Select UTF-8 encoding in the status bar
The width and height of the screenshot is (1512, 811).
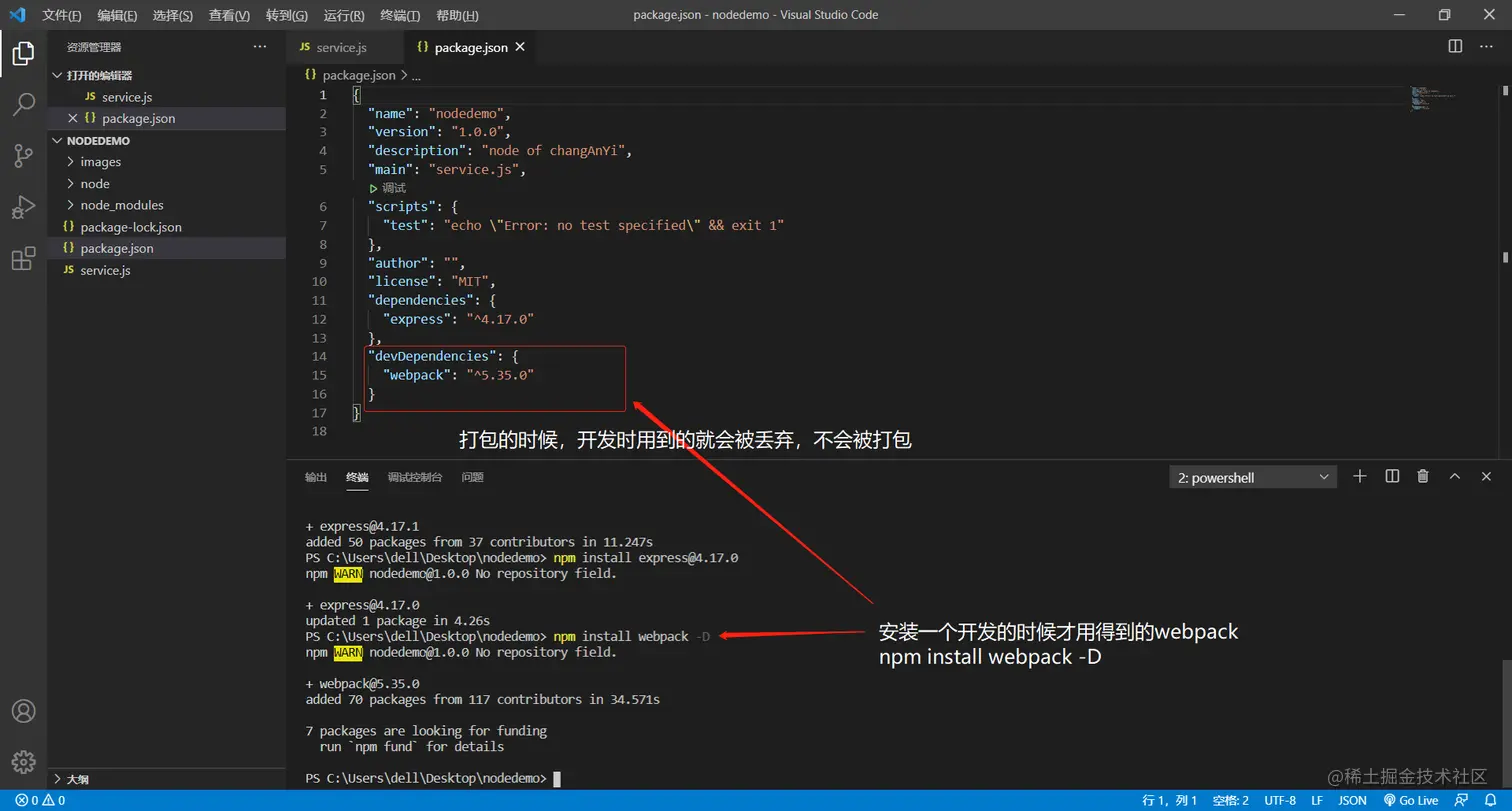[1280, 800]
